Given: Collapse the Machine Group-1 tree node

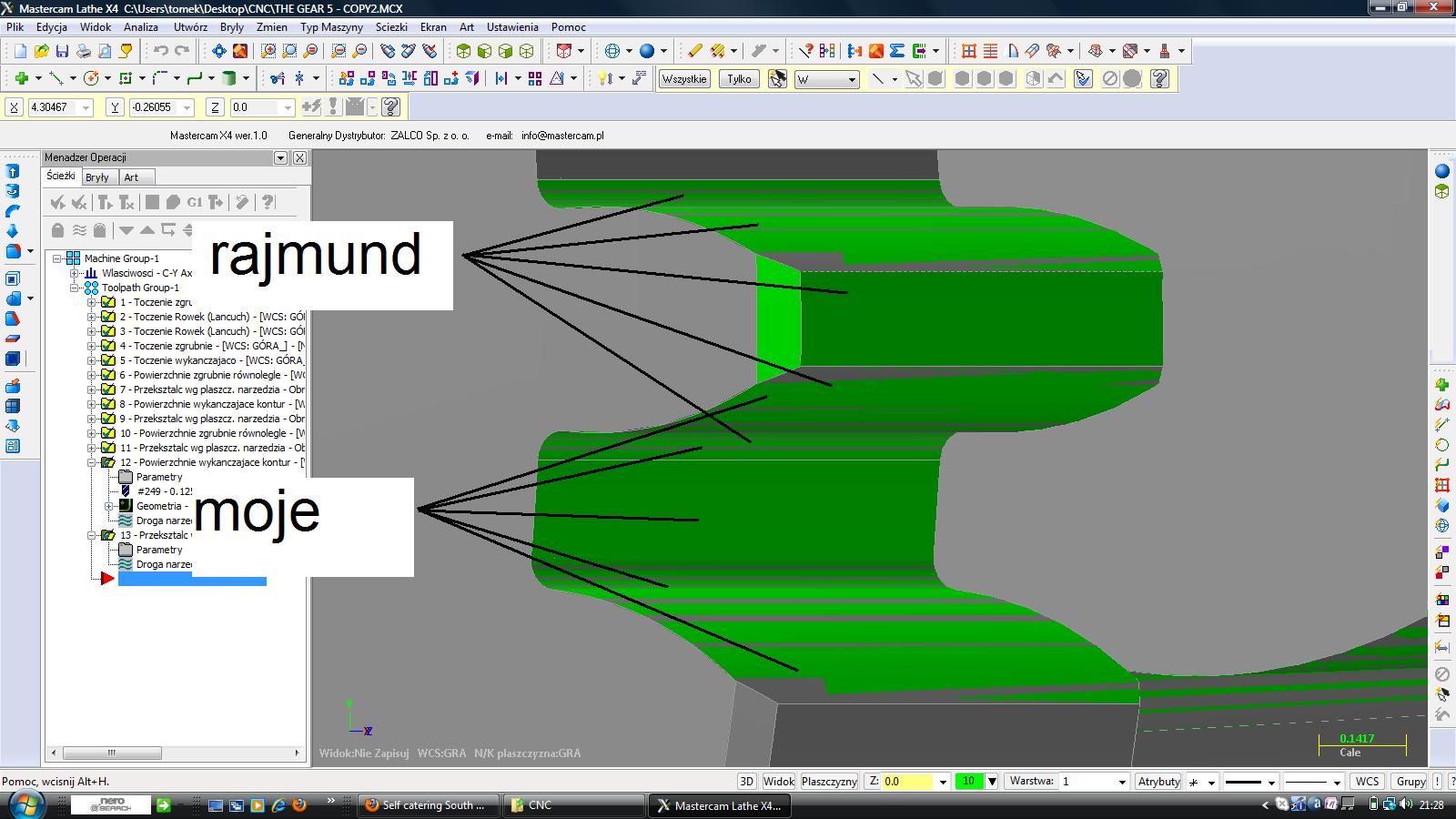Looking at the screenshot, I should pos(57,258).
